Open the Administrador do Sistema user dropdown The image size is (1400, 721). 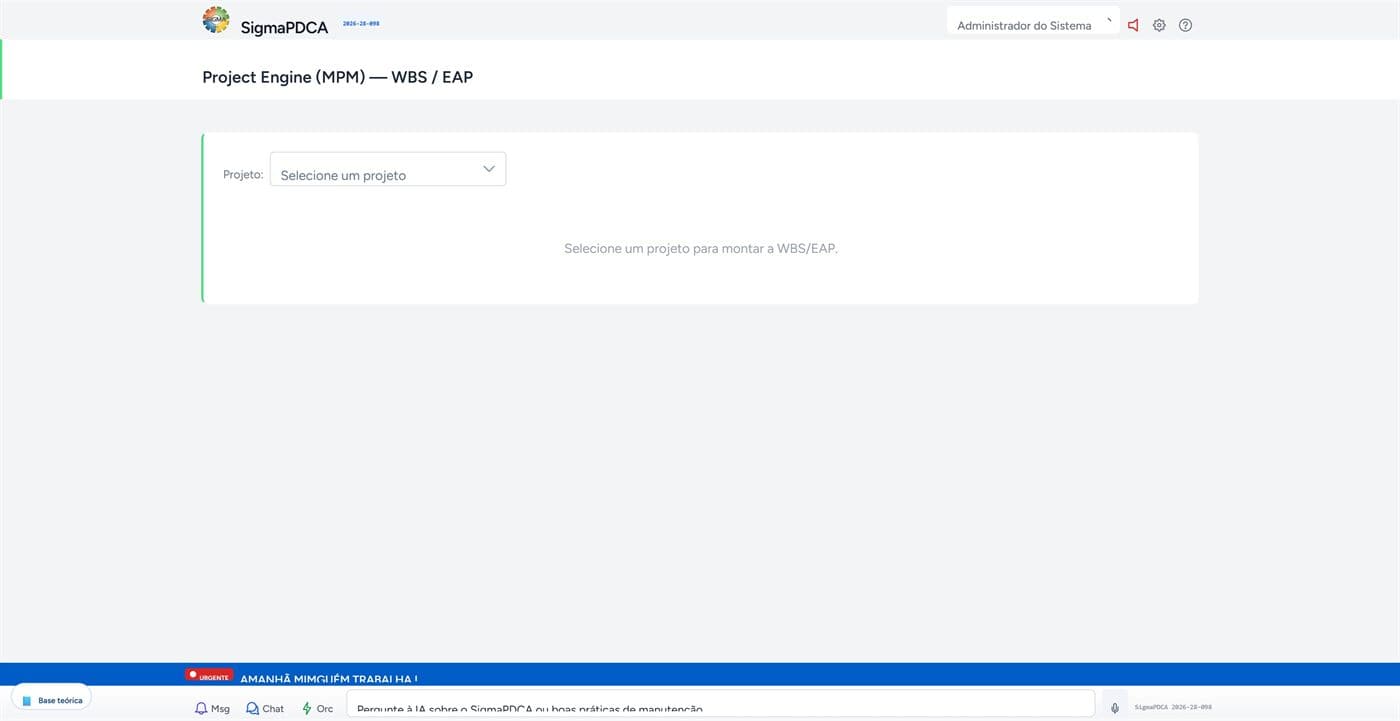[1033, 21]
